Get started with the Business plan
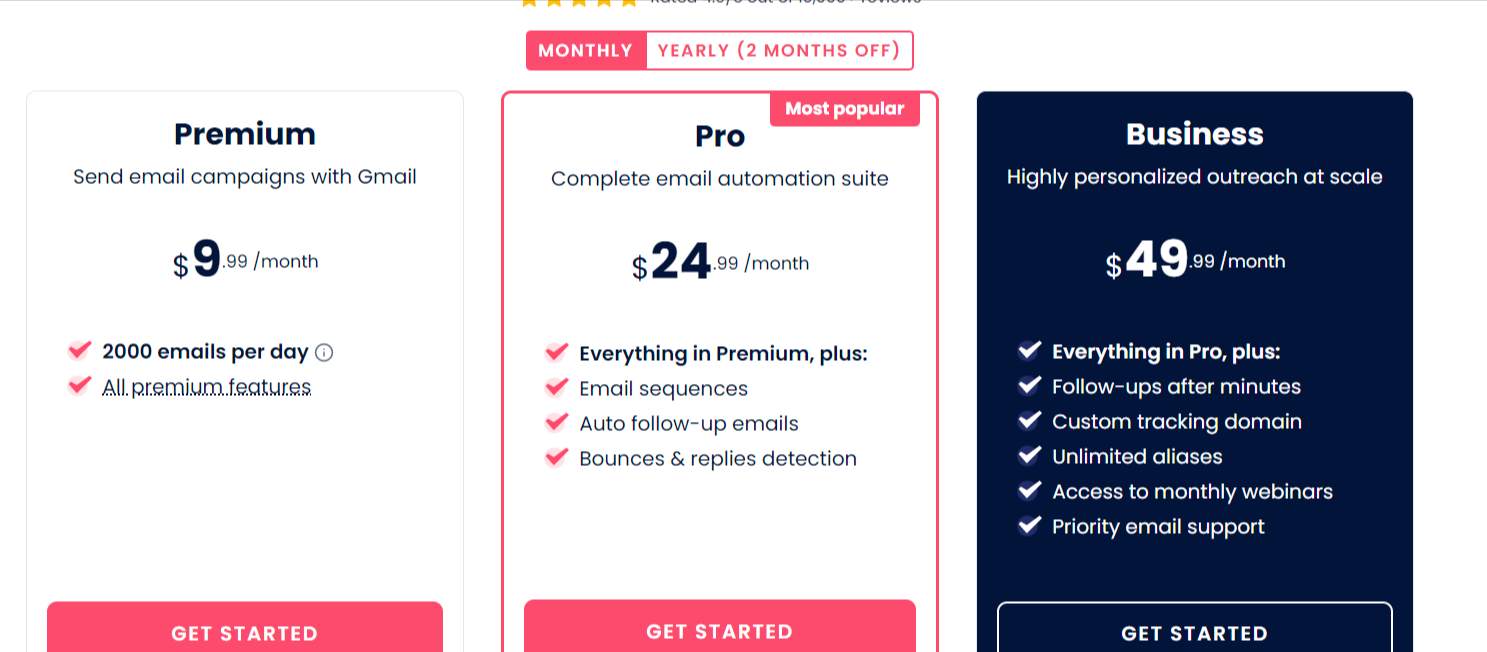Image resolution: width=1487 pixels, height=652 pixels. point(1195,627)
